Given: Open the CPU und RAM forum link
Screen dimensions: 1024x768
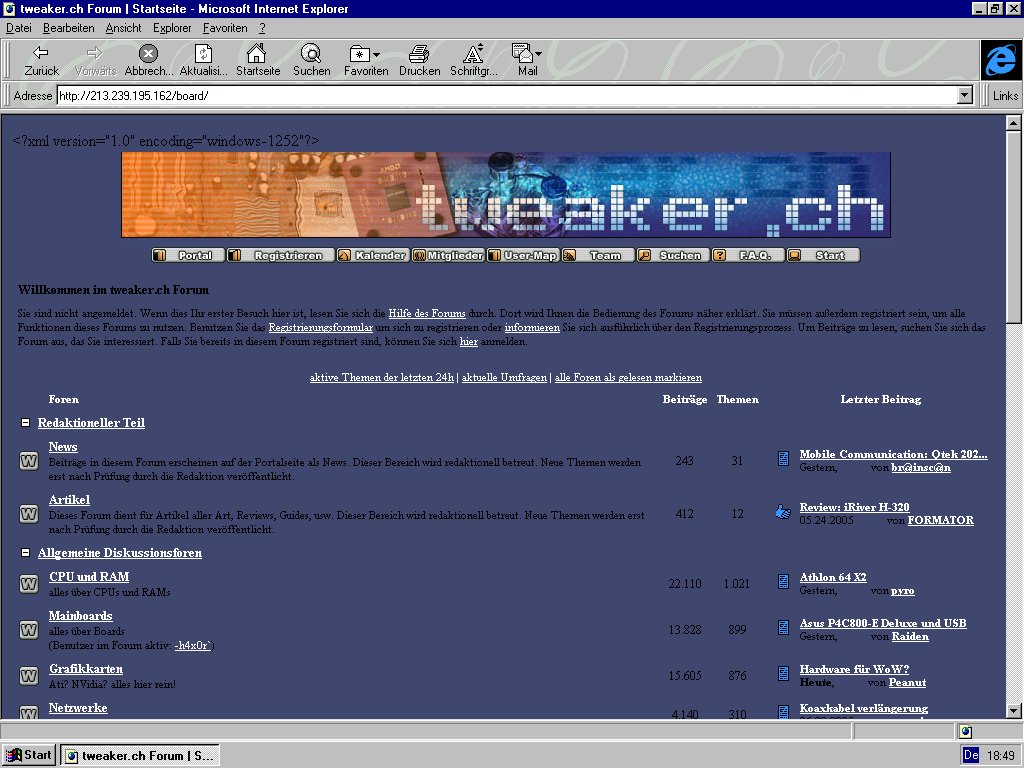Looking at the screenshot, I should click(x=89, y=577).
